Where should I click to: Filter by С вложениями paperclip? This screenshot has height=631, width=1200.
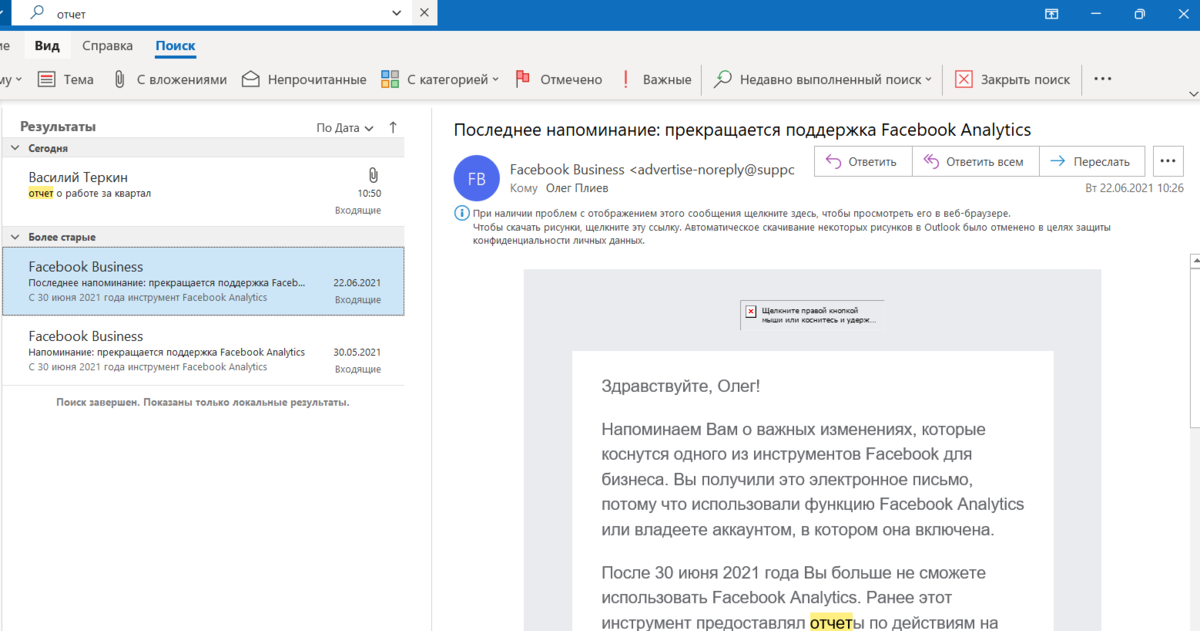pos(170,79)
